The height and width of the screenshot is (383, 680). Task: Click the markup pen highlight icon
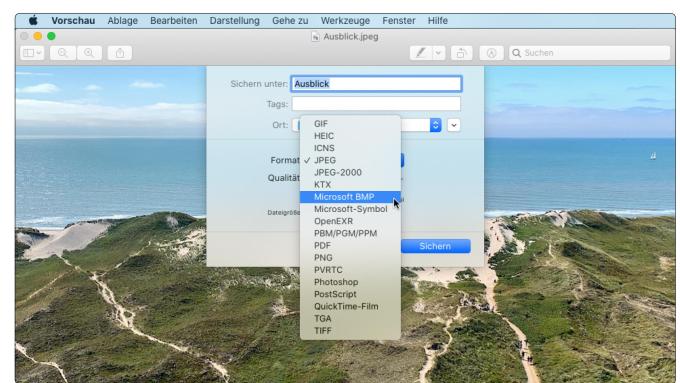click(420, 53)
